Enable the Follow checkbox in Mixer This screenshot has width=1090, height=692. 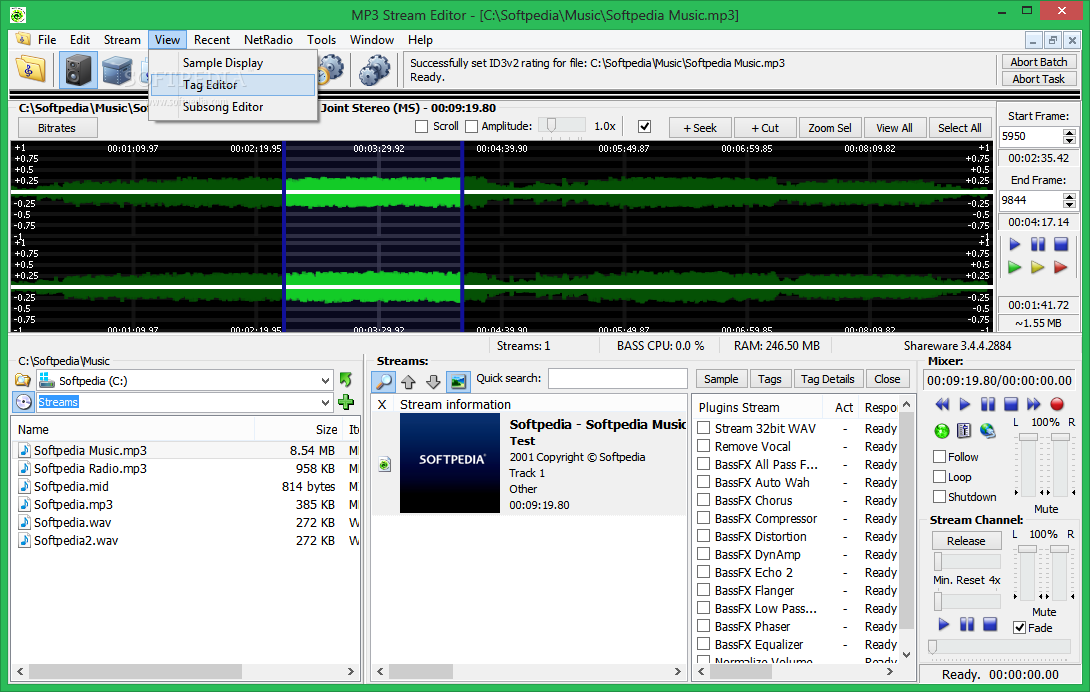[939, 457]
